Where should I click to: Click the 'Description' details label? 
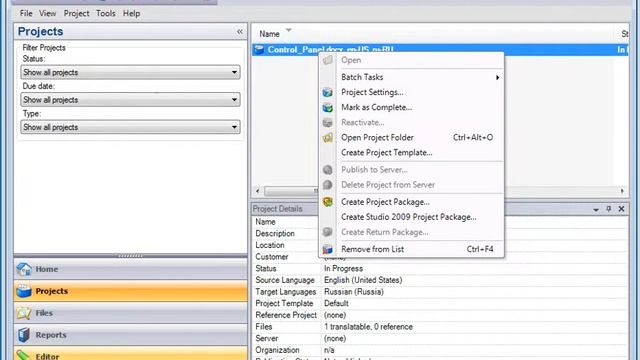coord(275,233)
